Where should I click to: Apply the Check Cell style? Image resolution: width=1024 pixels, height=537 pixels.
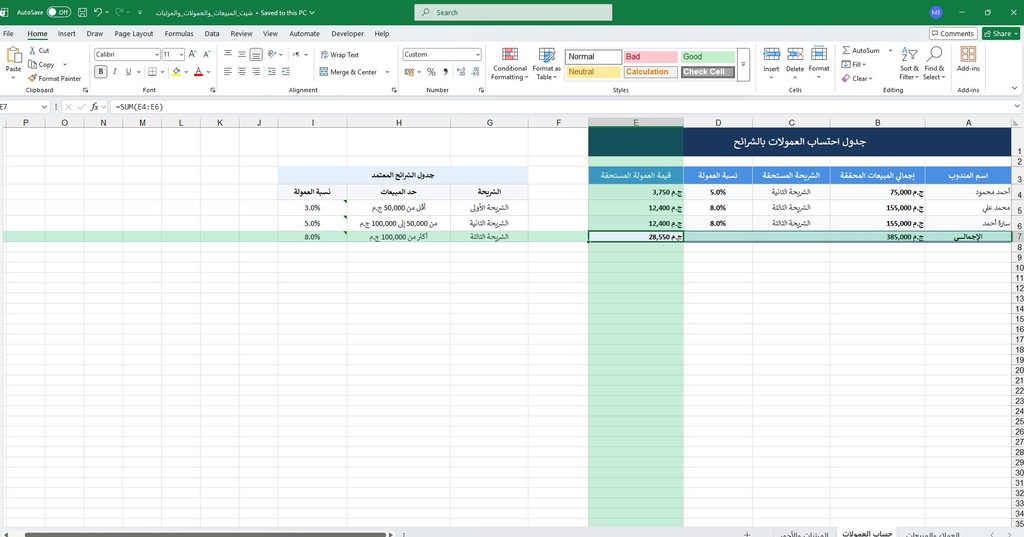pos(708,72)
